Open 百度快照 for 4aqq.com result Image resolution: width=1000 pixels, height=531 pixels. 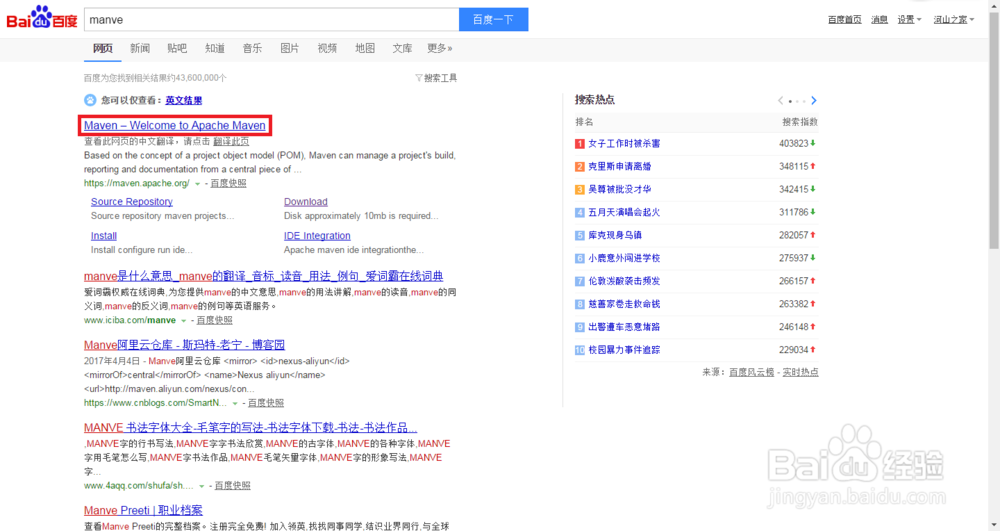(232, 486)
